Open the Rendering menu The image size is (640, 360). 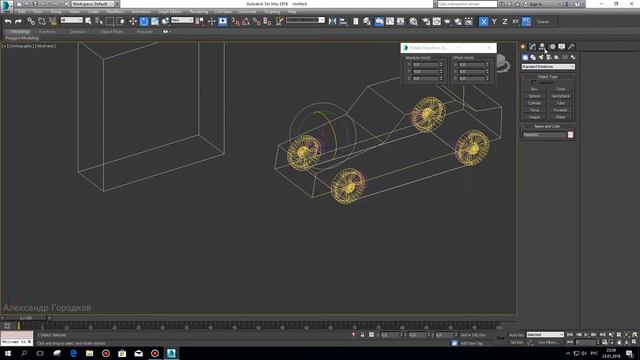pos(199,11)
